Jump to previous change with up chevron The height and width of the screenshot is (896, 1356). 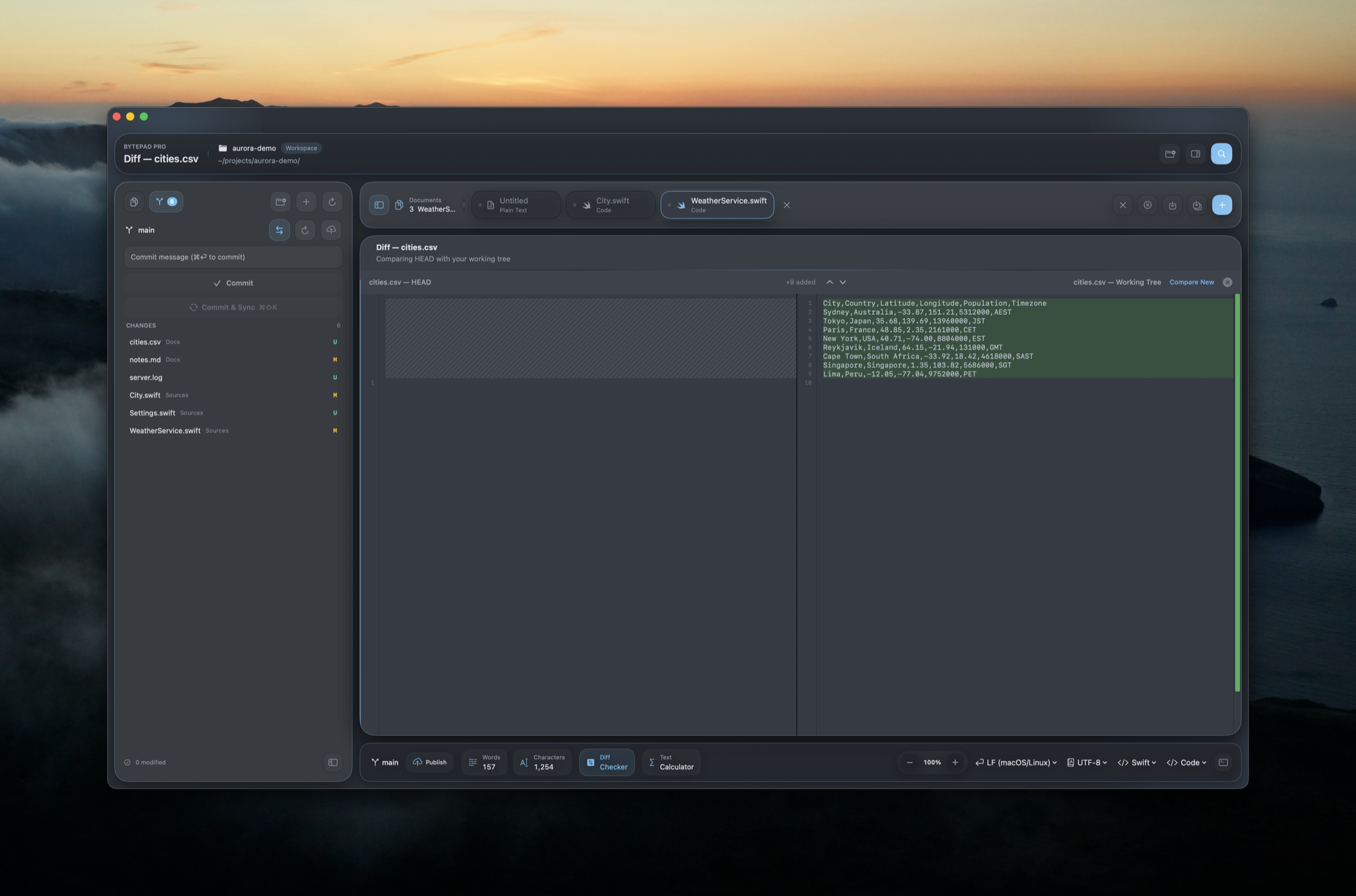tap(830, 282)
